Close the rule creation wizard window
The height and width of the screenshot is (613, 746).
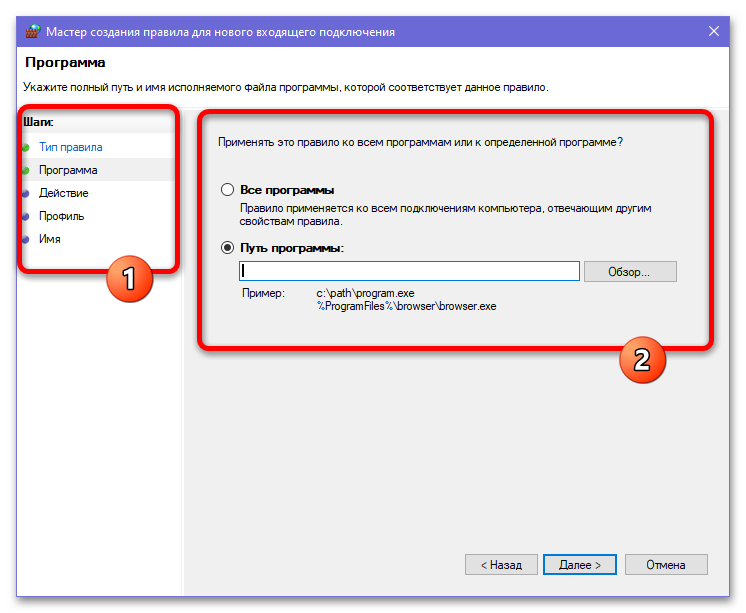click(714, 31)
